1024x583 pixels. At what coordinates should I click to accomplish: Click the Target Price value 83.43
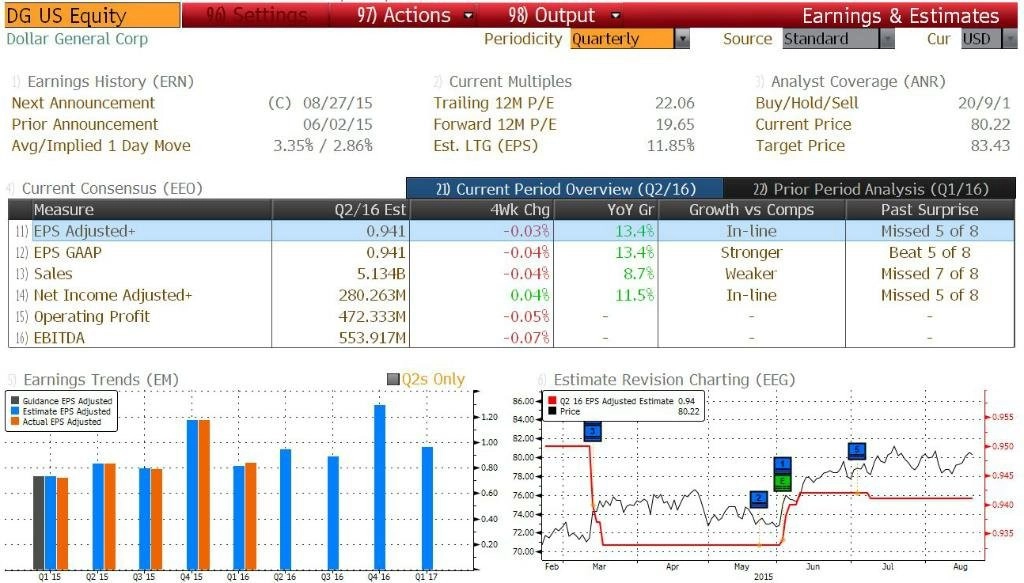pyautogui.click(x=990, y=146)
